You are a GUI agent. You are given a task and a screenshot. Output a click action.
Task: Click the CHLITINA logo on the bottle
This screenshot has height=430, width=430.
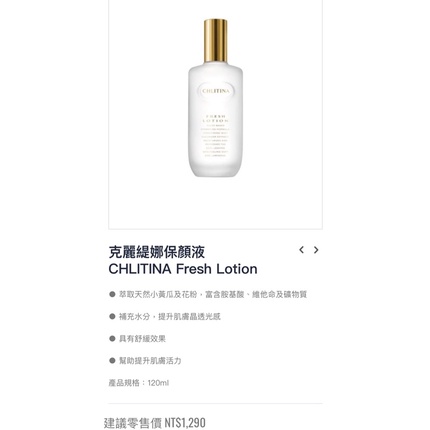tap(216, 91)
